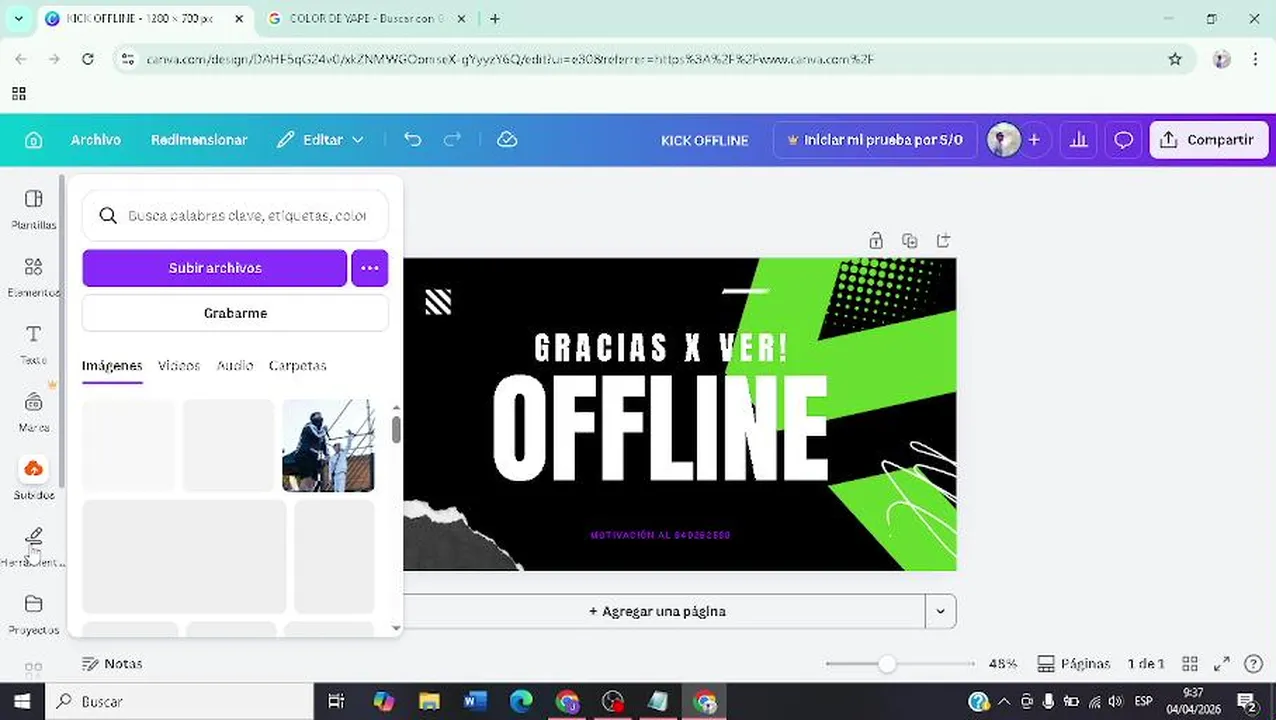Expand the add page options chevron
Screen dimensions: 1276x720
coord(940,611)
